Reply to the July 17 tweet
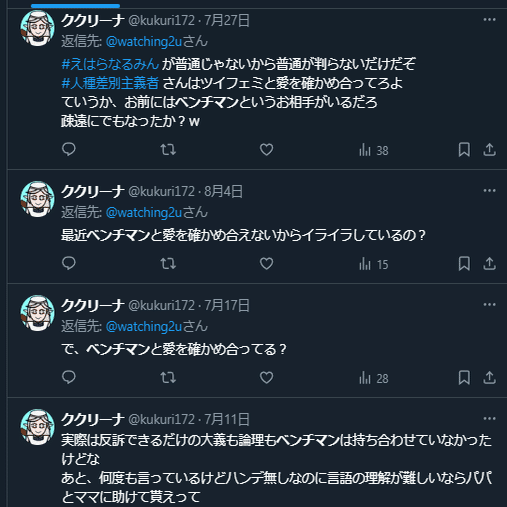 coord(69,378)
